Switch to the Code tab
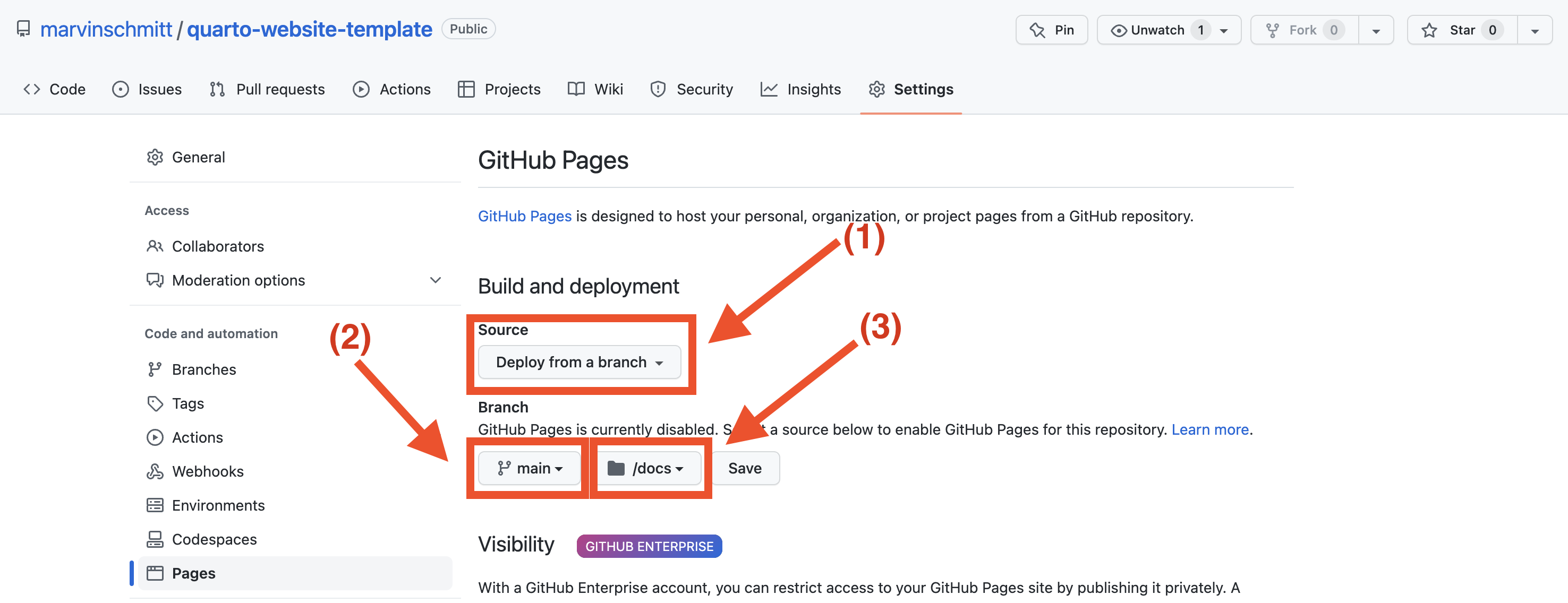This screenshot has width=1568, height=603. coord(54,90)
